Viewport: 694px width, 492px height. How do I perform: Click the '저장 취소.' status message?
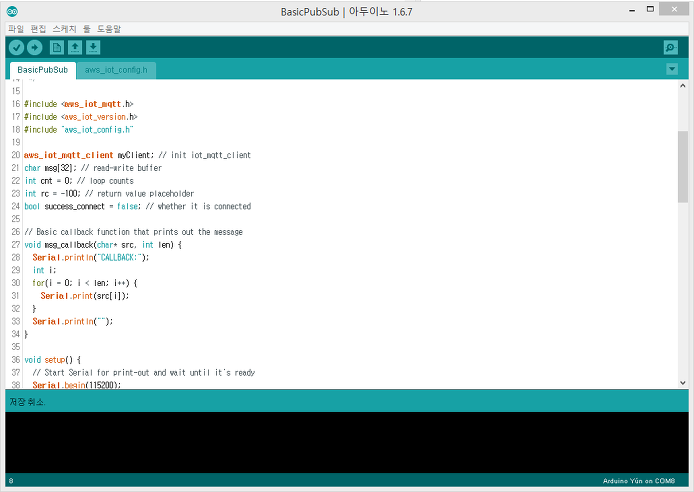27,402
